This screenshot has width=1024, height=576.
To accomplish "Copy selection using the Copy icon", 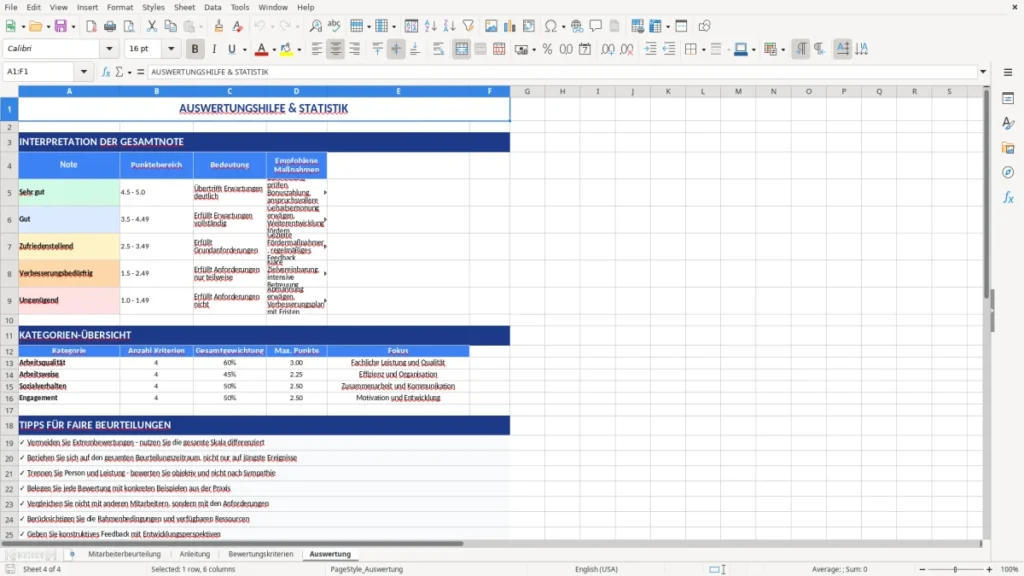I will pyautogui.click(x=170, y=26).
